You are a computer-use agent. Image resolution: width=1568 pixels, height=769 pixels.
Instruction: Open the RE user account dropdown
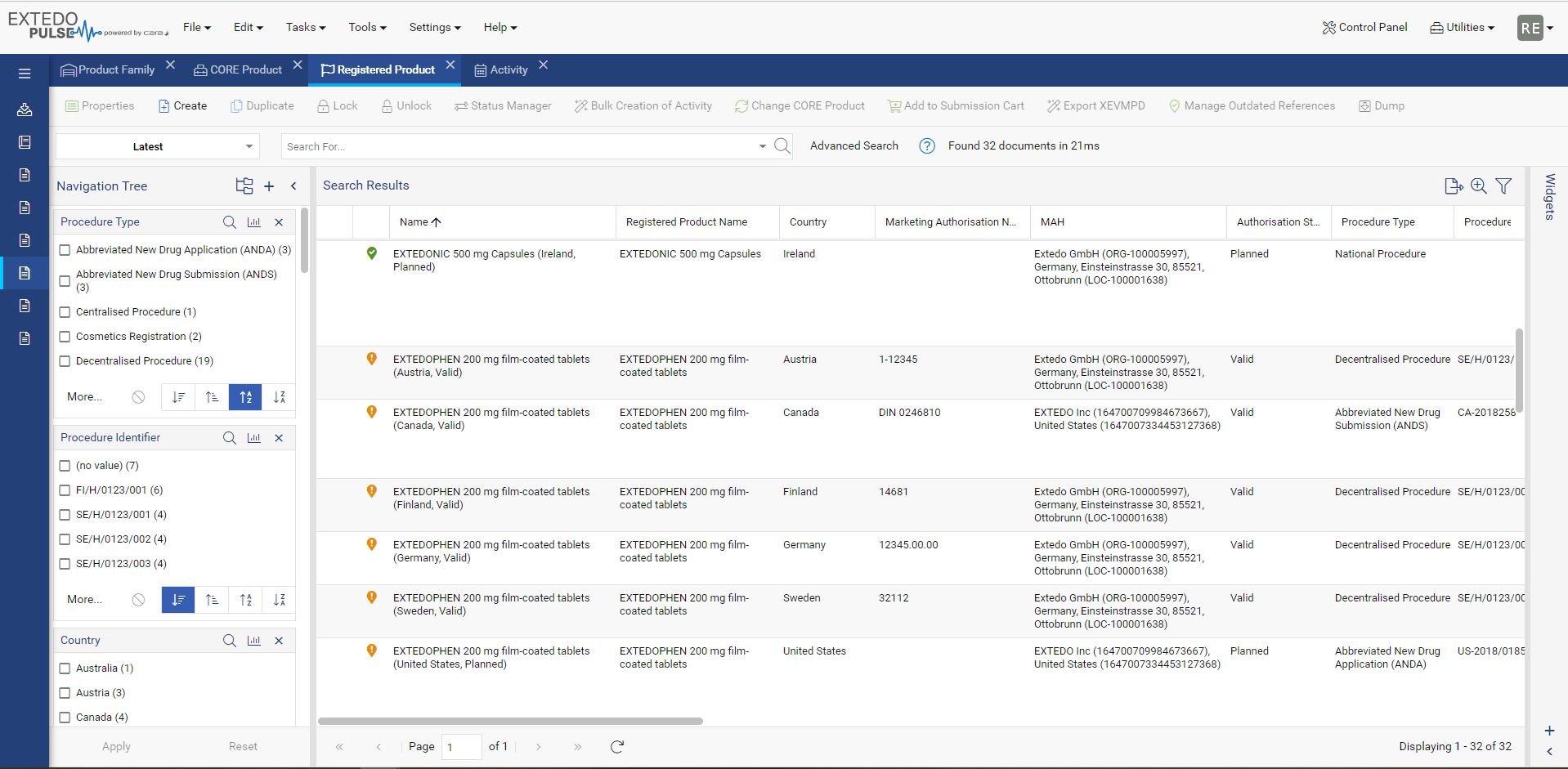pyautogui.click(x=1534, y=27)
